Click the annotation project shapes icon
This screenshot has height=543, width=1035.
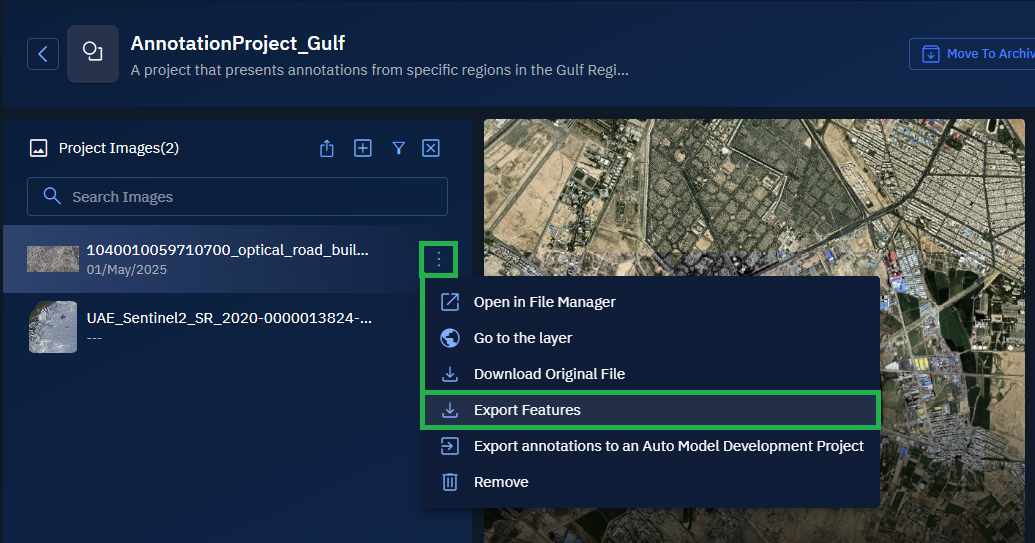point(93,54)
